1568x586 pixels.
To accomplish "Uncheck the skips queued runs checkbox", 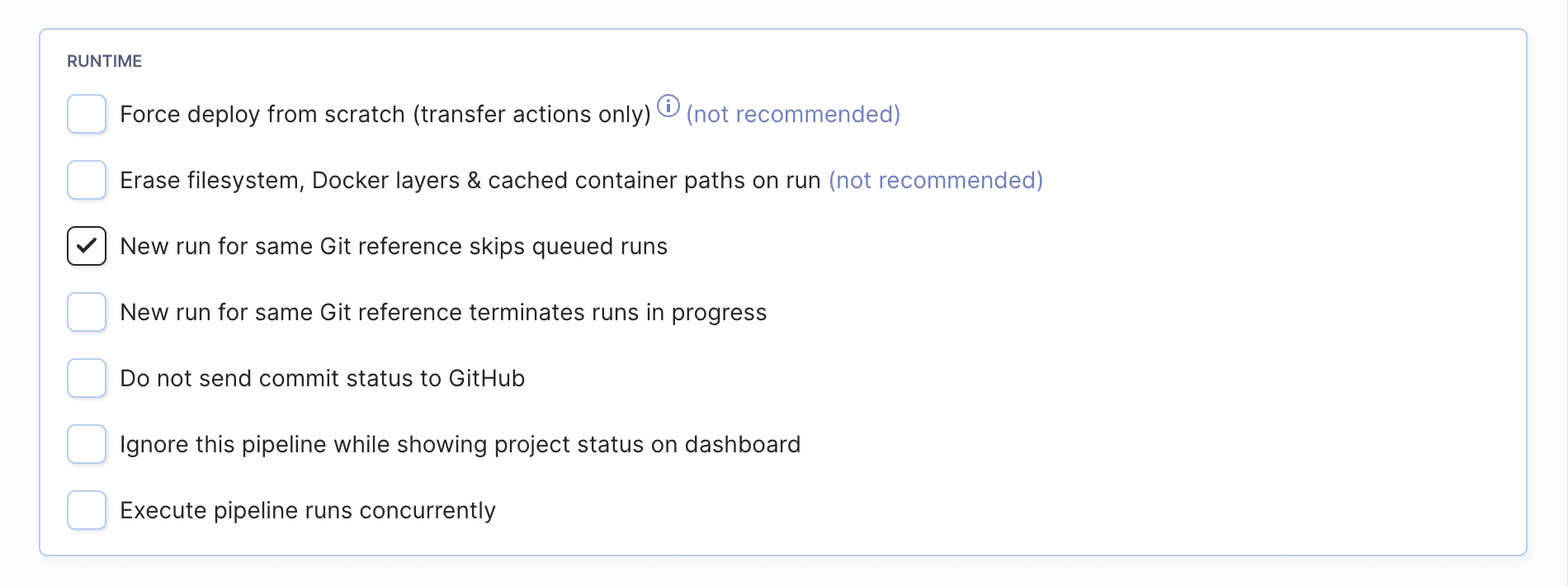I will [87, 246].
